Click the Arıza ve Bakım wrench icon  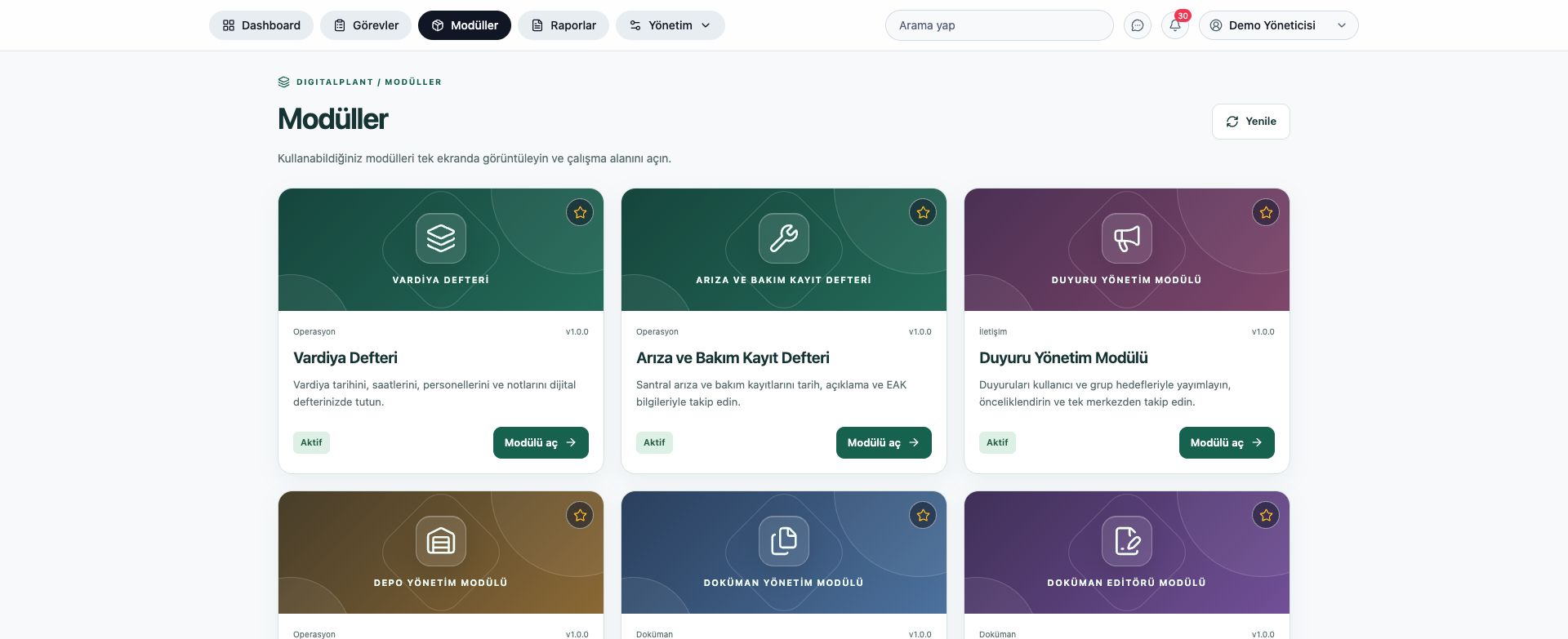pyautogui.click(x=784, y=238)
